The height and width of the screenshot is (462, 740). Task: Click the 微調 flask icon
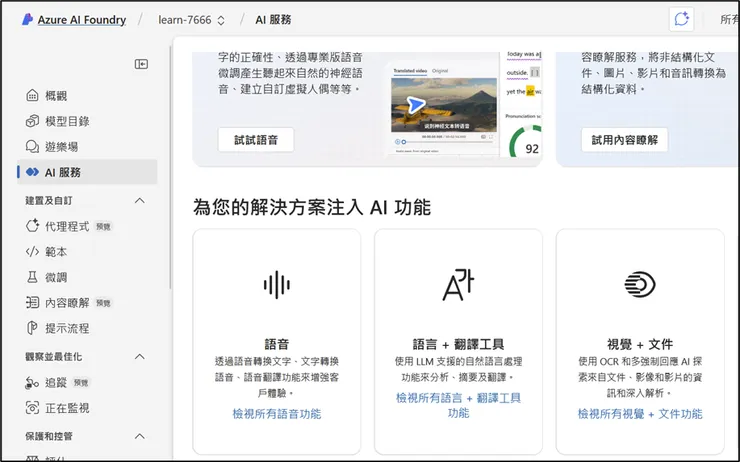coord(32,277)
